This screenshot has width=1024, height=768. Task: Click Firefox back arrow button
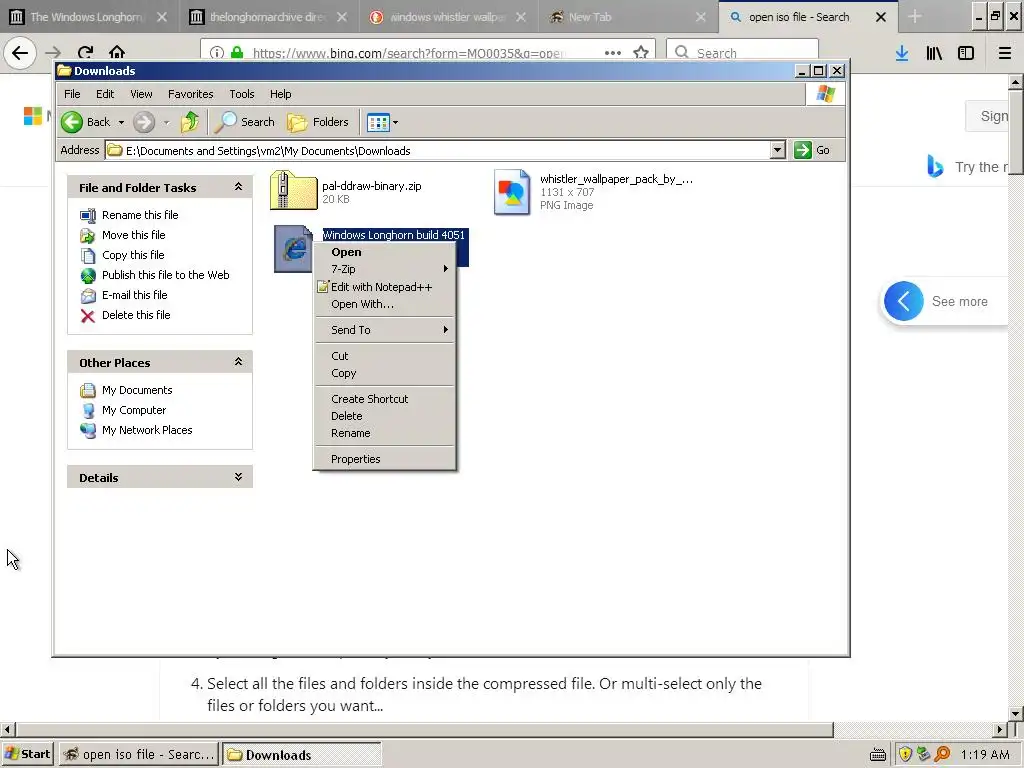[20, 52]
